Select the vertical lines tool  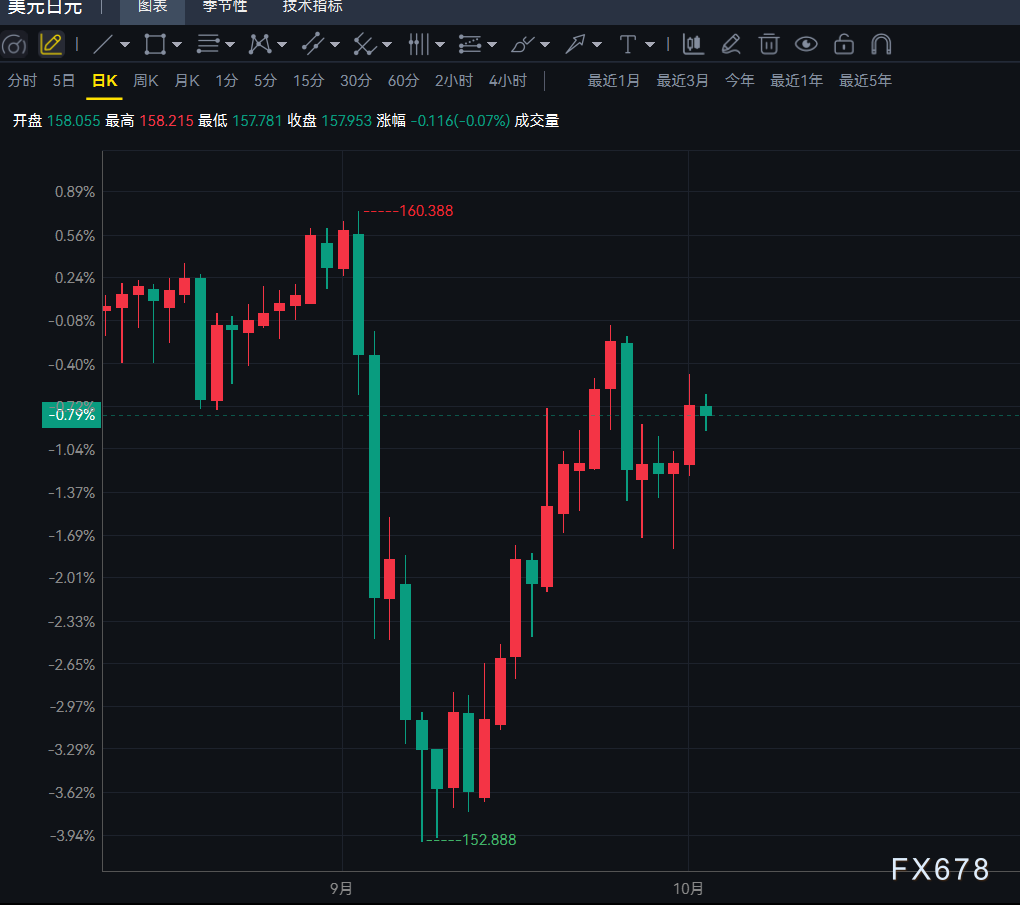[418, 44]
